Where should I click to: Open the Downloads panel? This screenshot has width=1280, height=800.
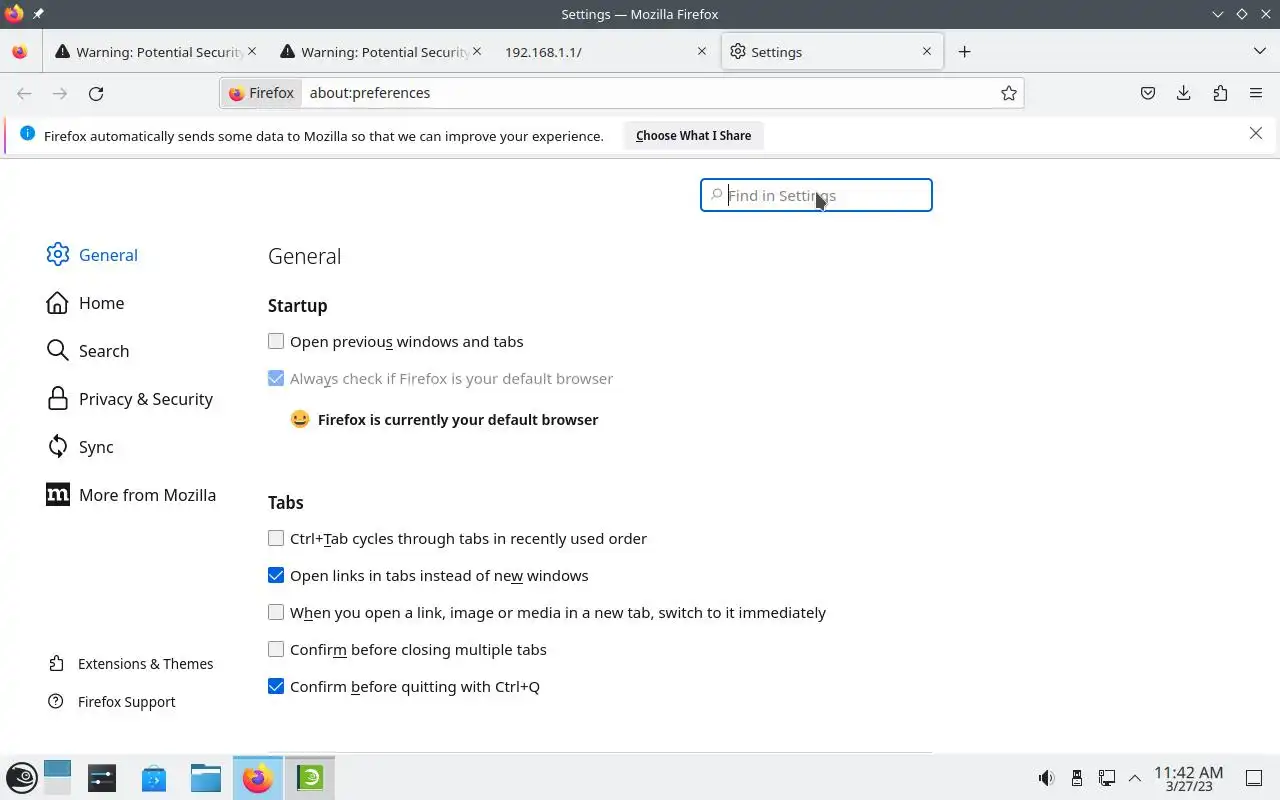pyautogui.click(x=1184, y=93)
